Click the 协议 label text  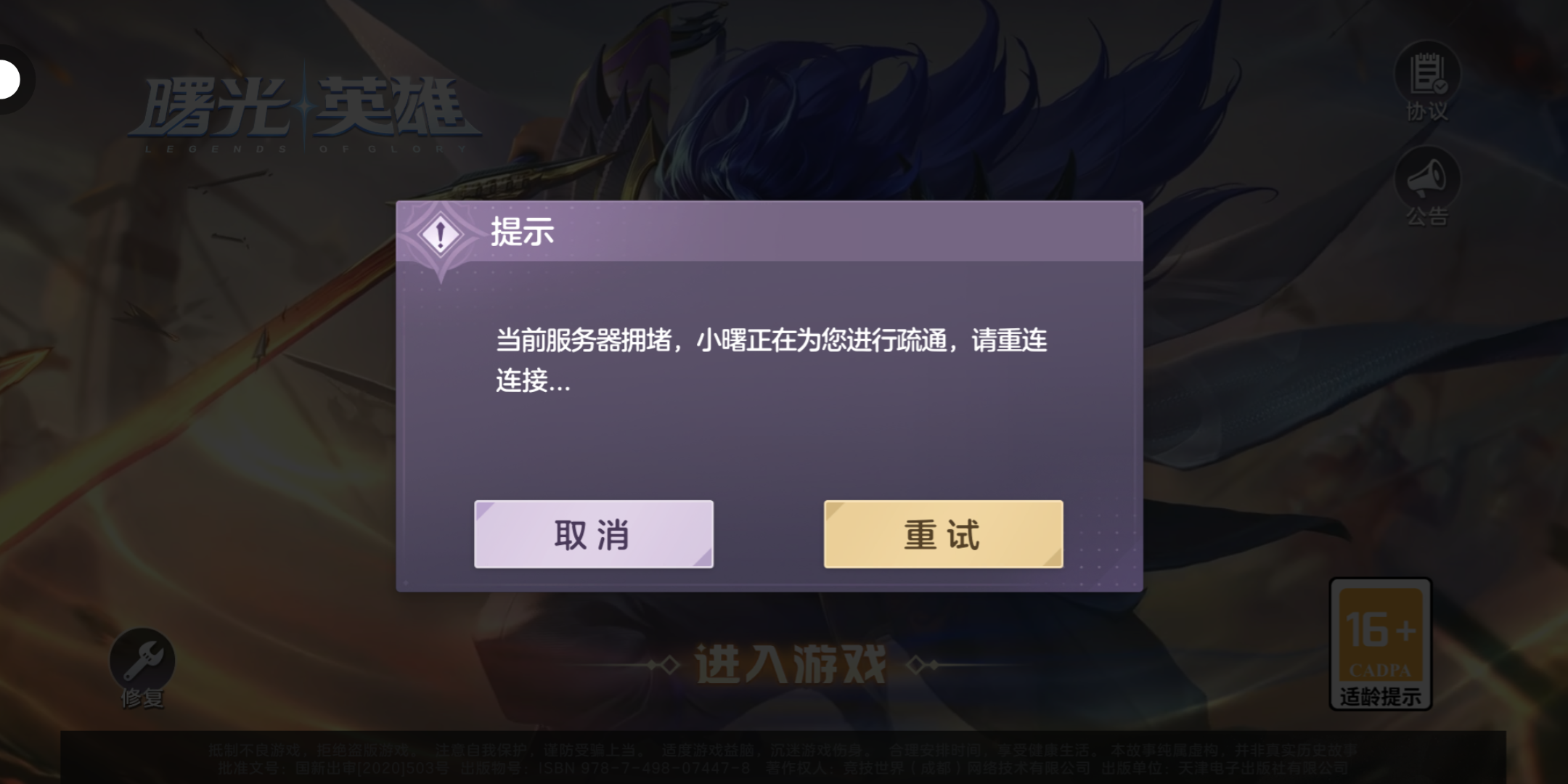1427,111
